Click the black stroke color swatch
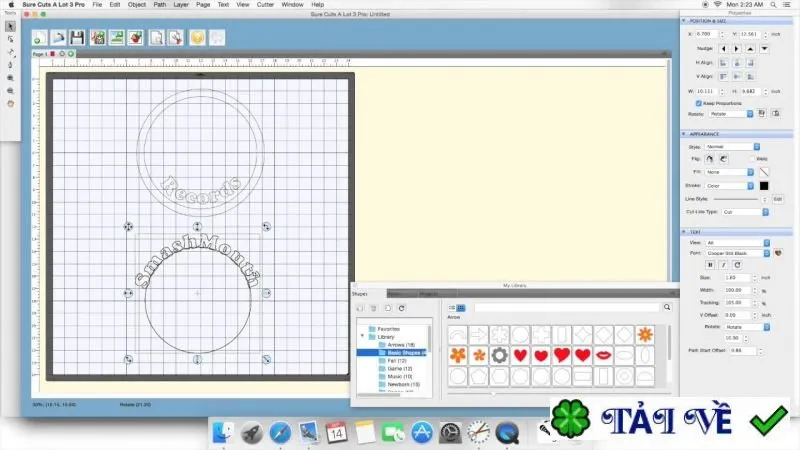The height and width of the screenshot is (450, 800). (764, 186)
